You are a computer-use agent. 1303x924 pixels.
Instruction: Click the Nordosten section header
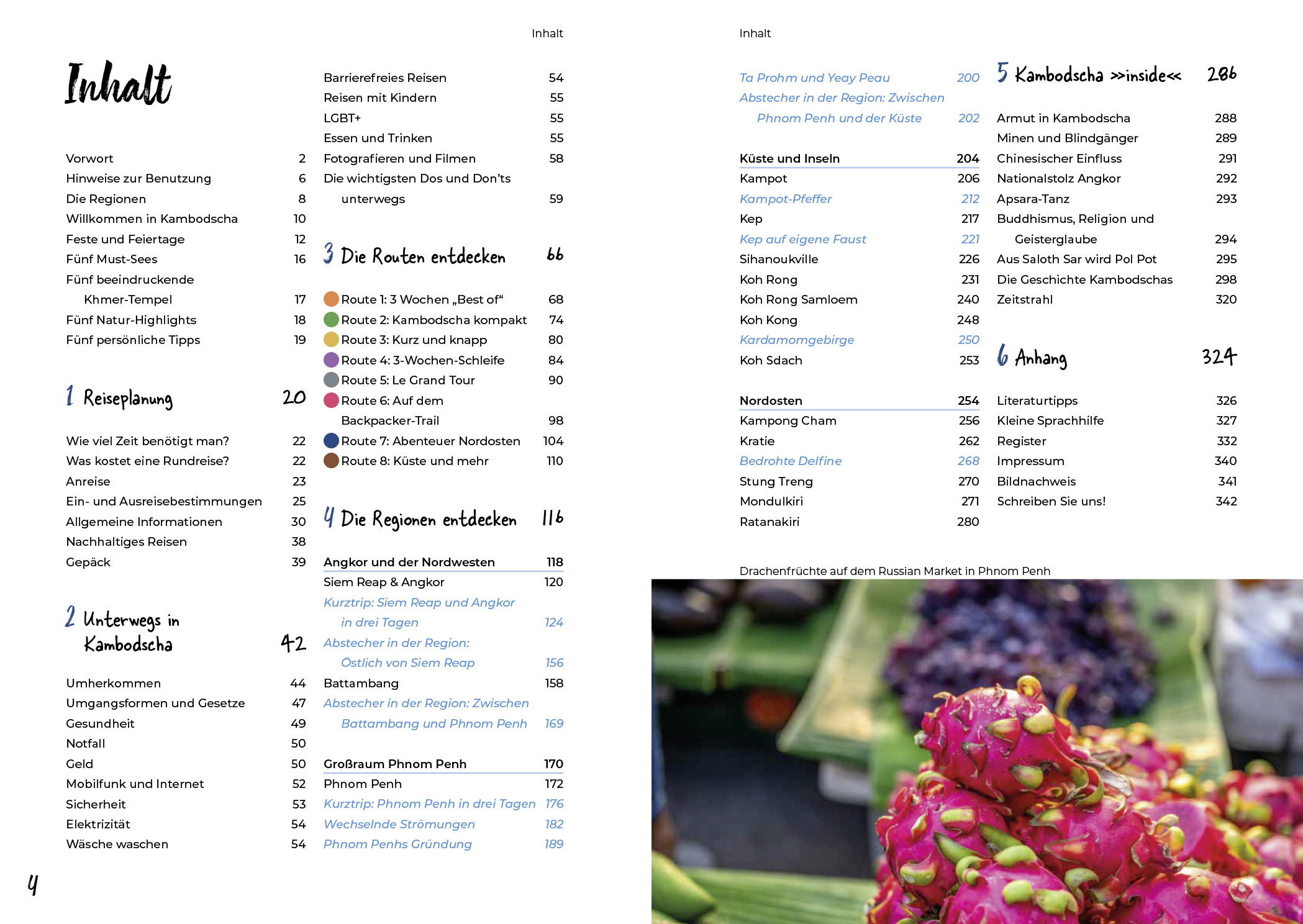[771, 401]
